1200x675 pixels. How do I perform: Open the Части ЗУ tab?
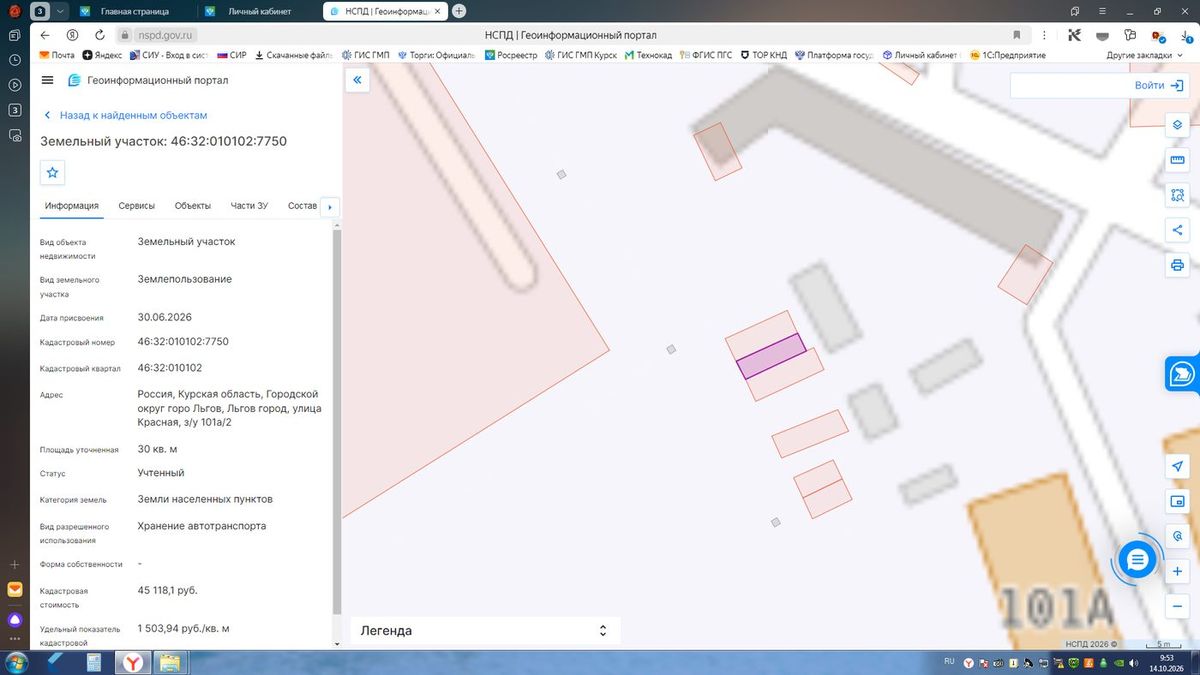tap(249, 206)
